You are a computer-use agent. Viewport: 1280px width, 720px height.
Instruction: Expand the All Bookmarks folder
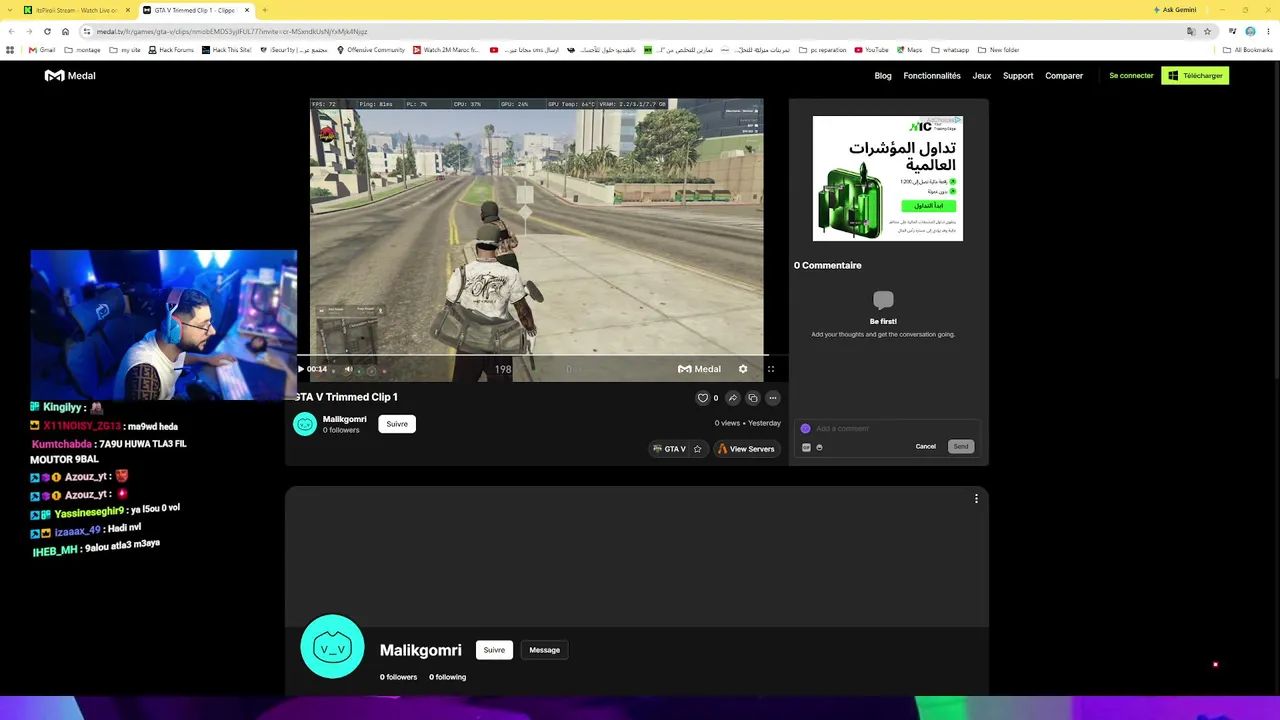[x=1247, y=50]
